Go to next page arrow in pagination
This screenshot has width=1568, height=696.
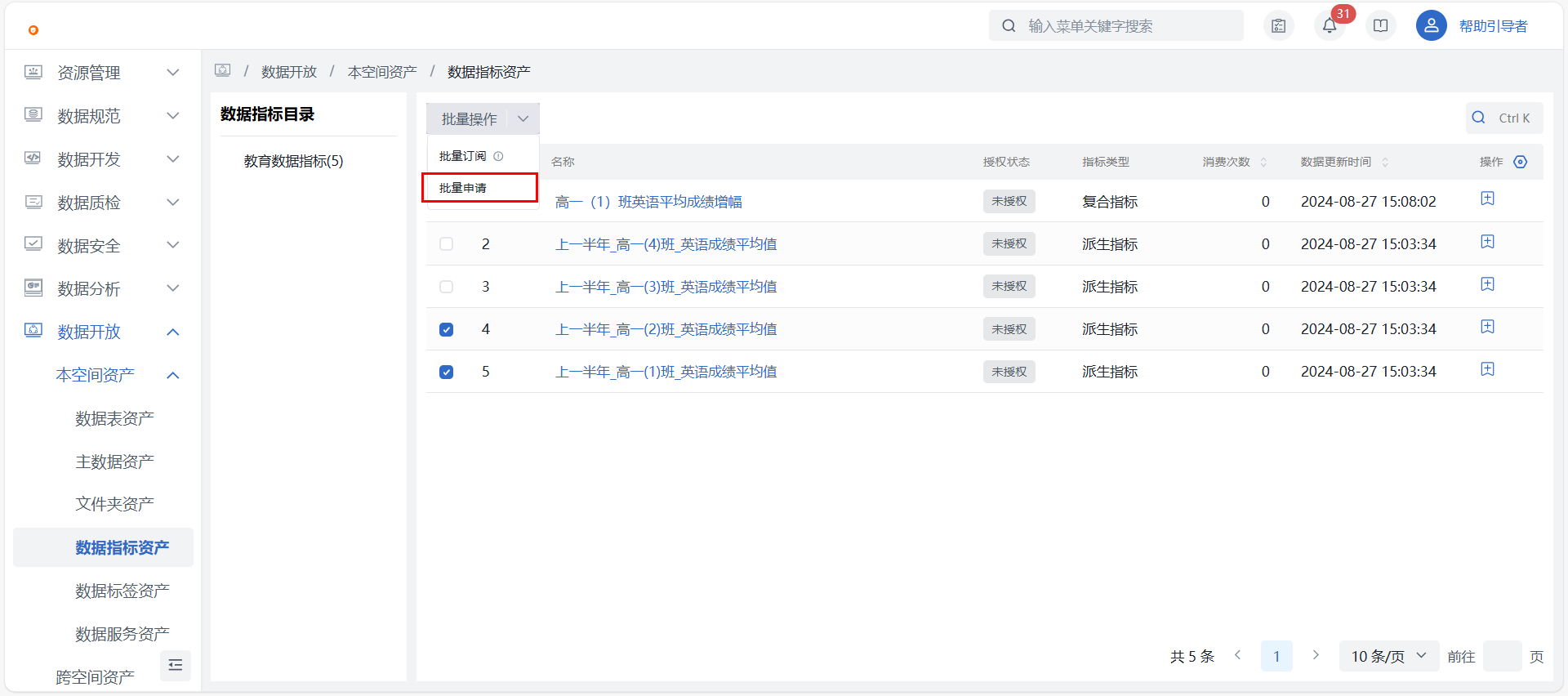coord(1316,655)
